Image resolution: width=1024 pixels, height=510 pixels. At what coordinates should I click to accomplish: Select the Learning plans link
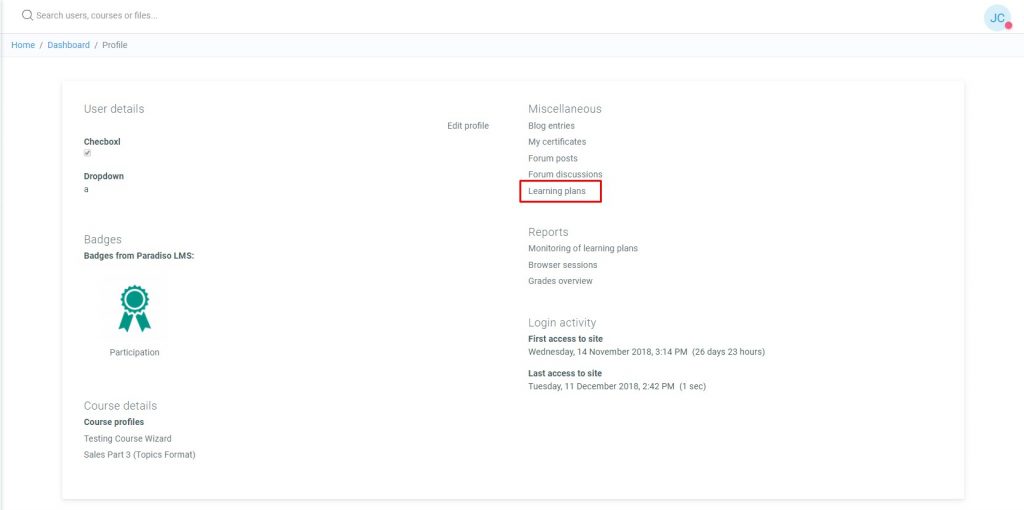557,191
